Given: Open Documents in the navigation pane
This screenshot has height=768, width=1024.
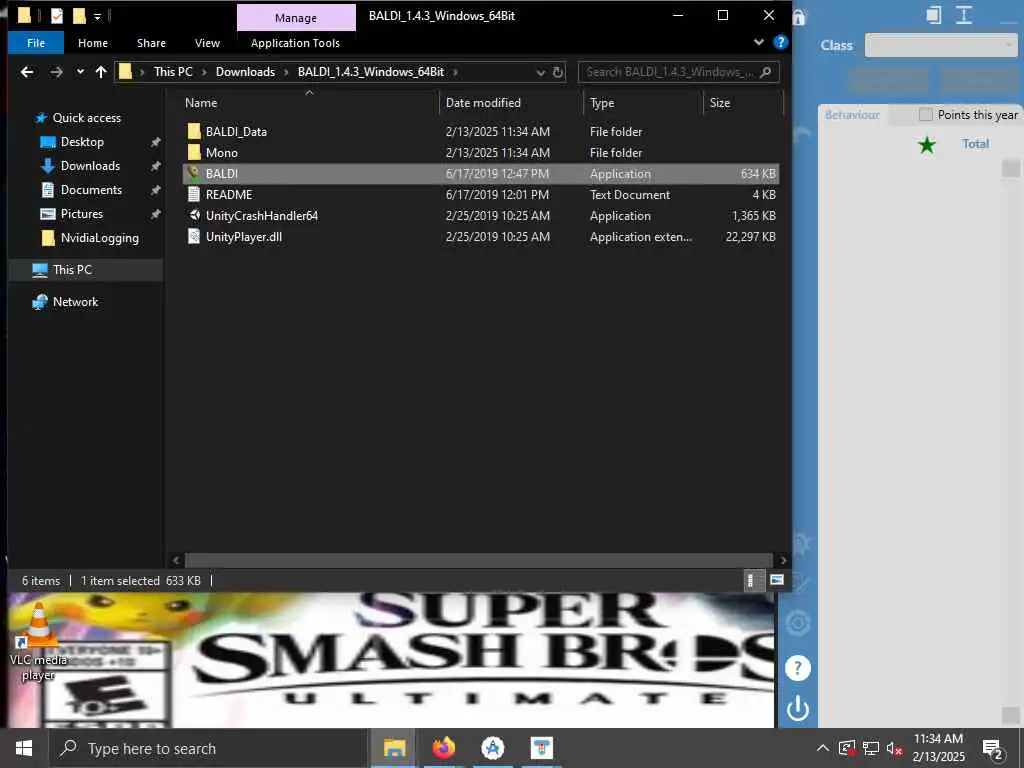Looking at the screenshot, I should pyautogui.click(x=91, y=190).
